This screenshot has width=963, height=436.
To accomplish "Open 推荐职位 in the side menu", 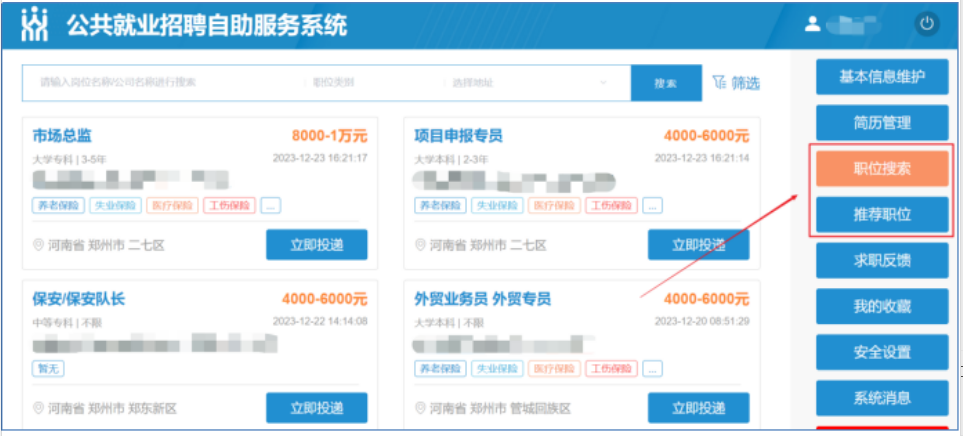I will (x=881, y=214).
